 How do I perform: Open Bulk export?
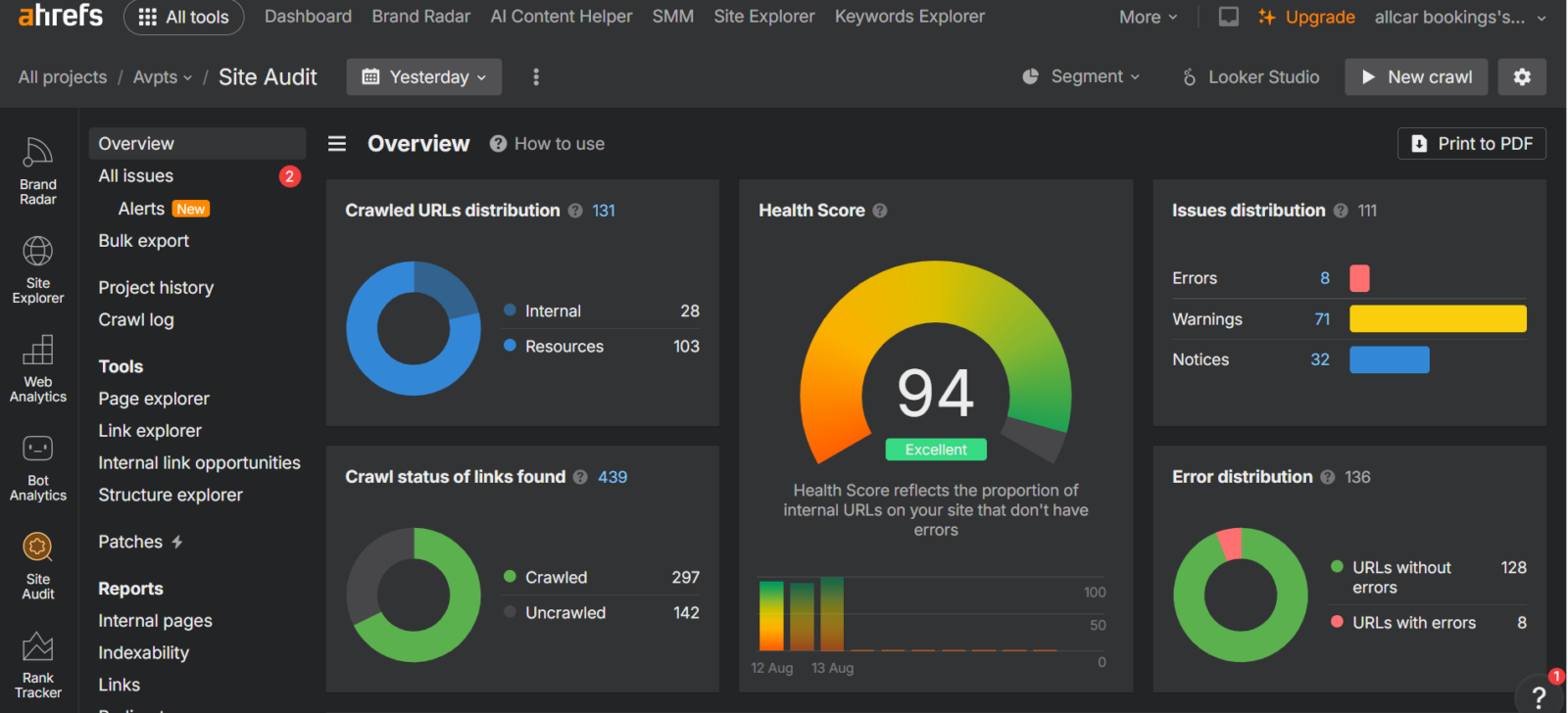pyautogui.click(x=144, y=241)
